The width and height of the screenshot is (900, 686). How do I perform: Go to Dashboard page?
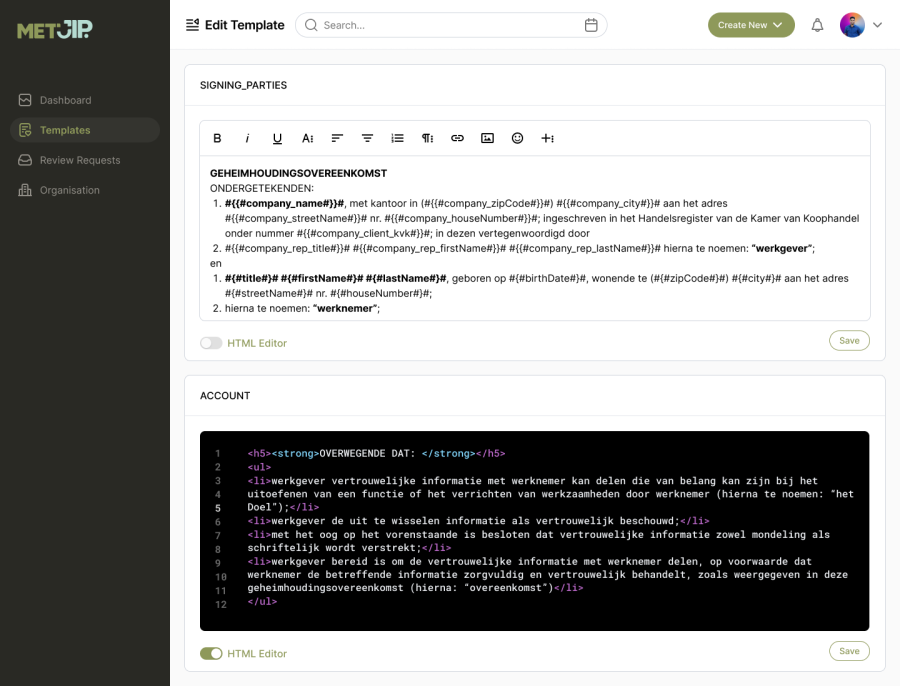point(85,100)
